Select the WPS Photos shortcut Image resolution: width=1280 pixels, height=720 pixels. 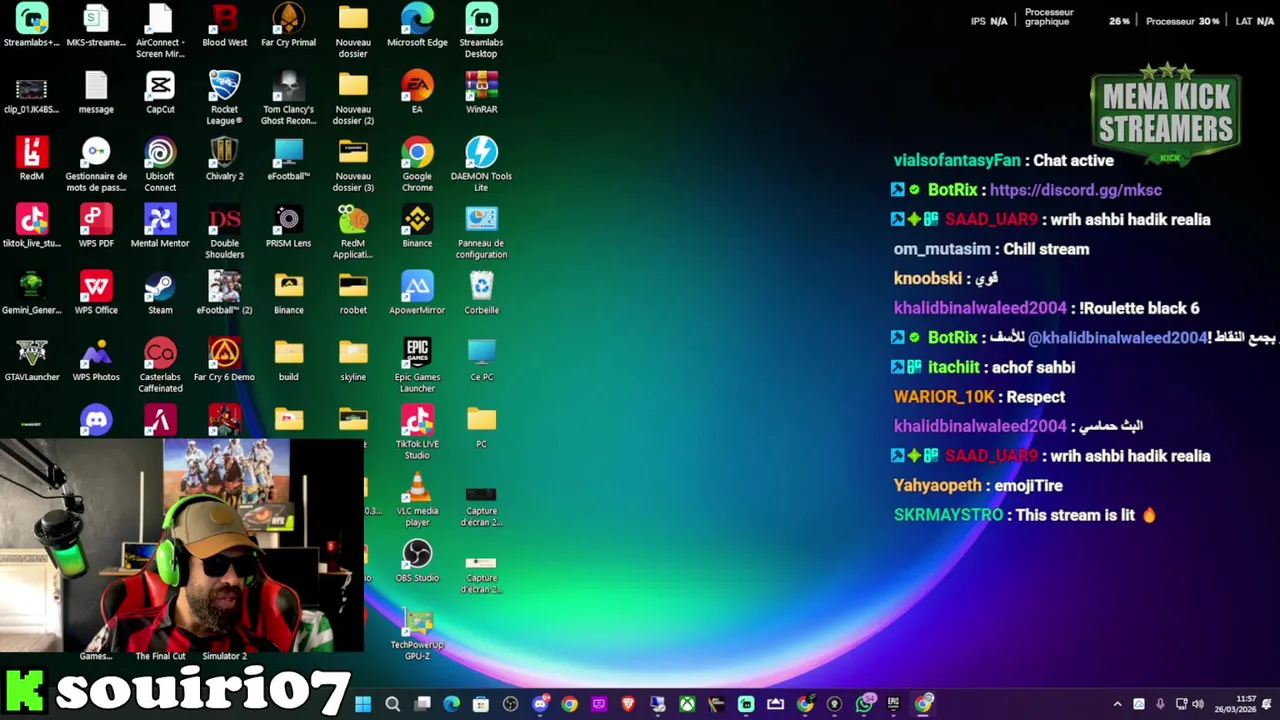pyautogui.click(x=96, y=360)
